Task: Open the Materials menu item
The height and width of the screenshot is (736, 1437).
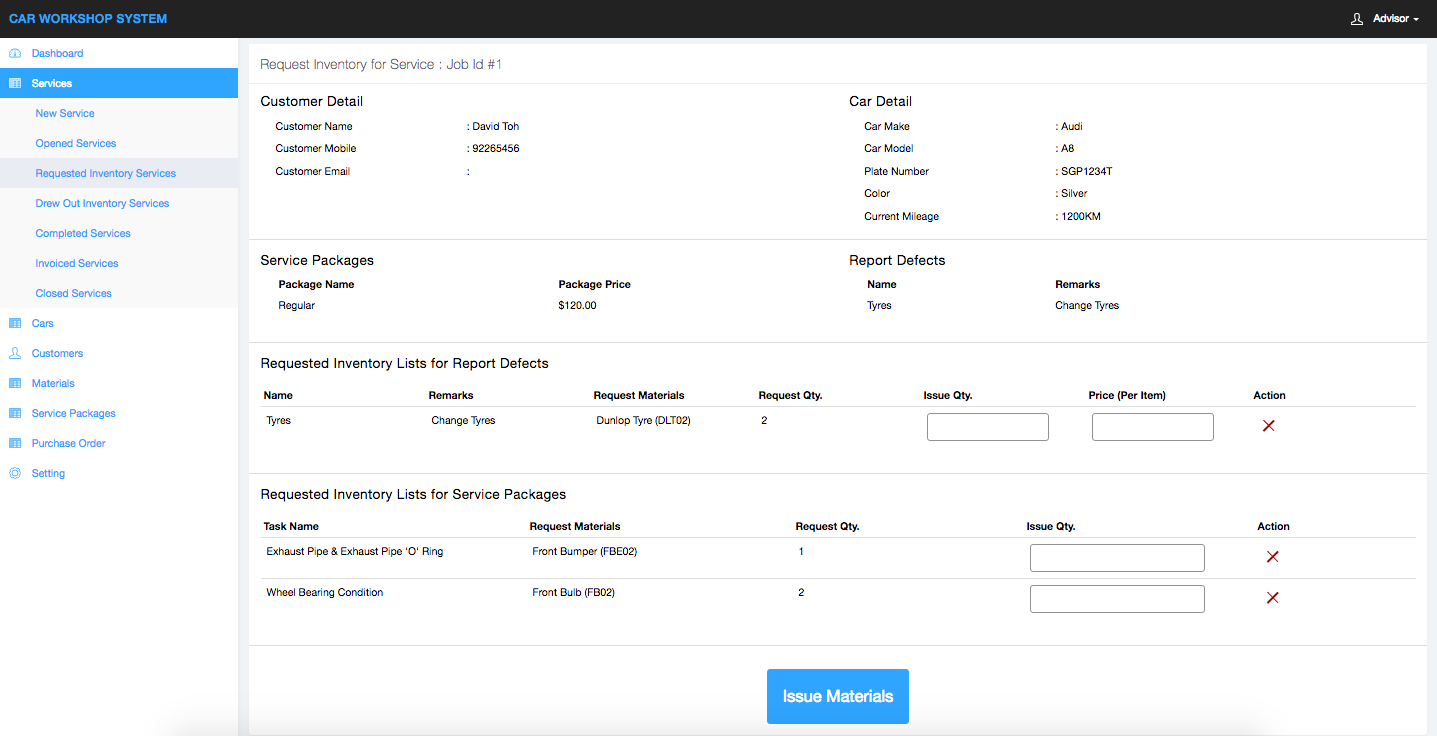Action: 53,383
